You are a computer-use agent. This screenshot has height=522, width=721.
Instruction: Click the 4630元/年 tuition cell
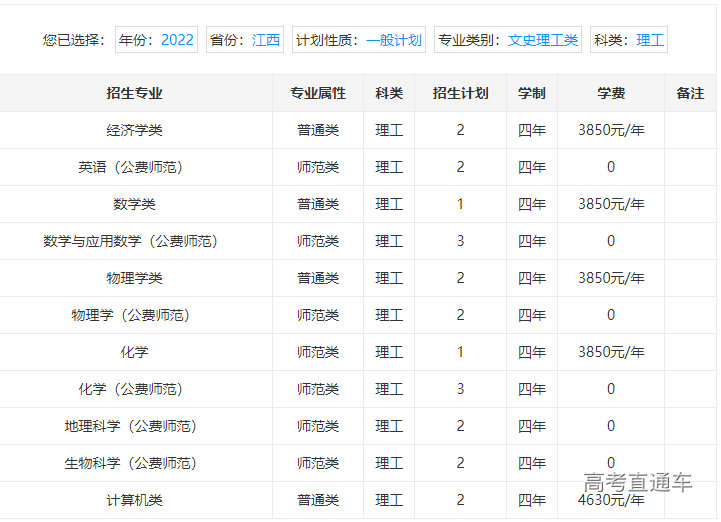(x=611, y=500)
